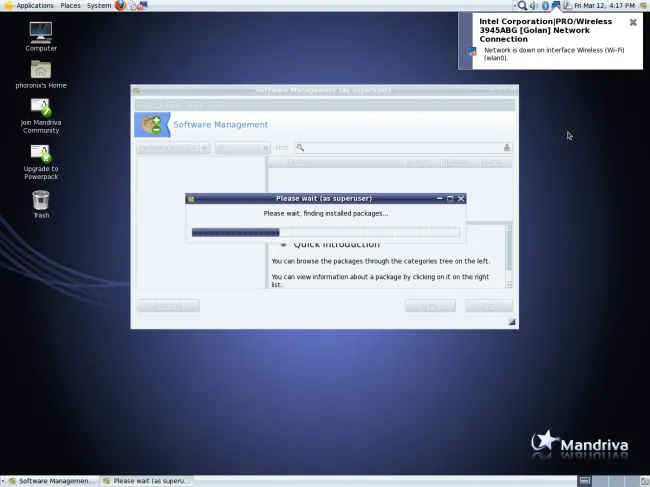Click the window resize grip corner
This screenshot has height=487, width=650.
pyautogui.click(x=512, y=322)
